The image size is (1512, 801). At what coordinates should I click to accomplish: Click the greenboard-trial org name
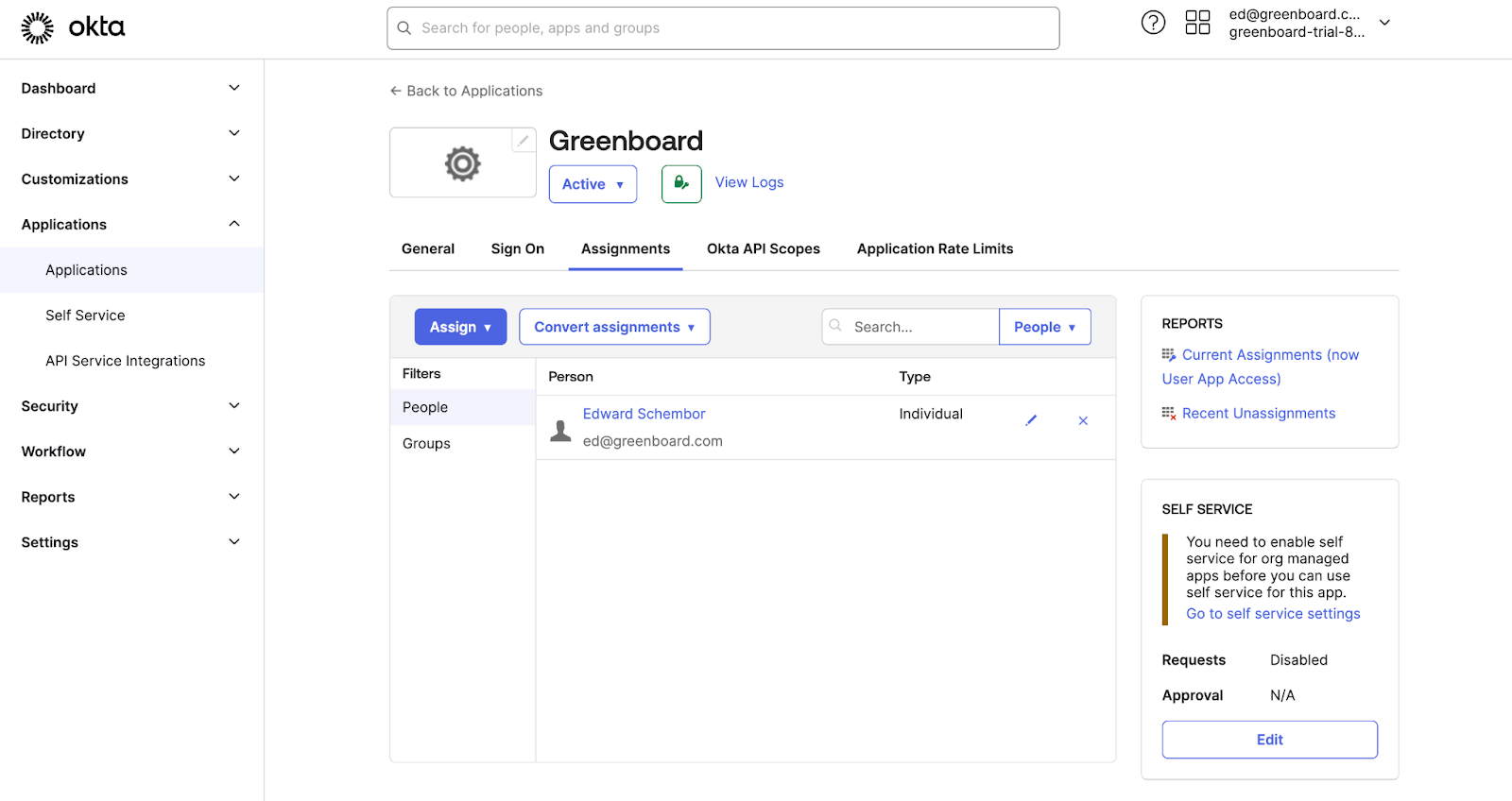tap(1297, 32)
